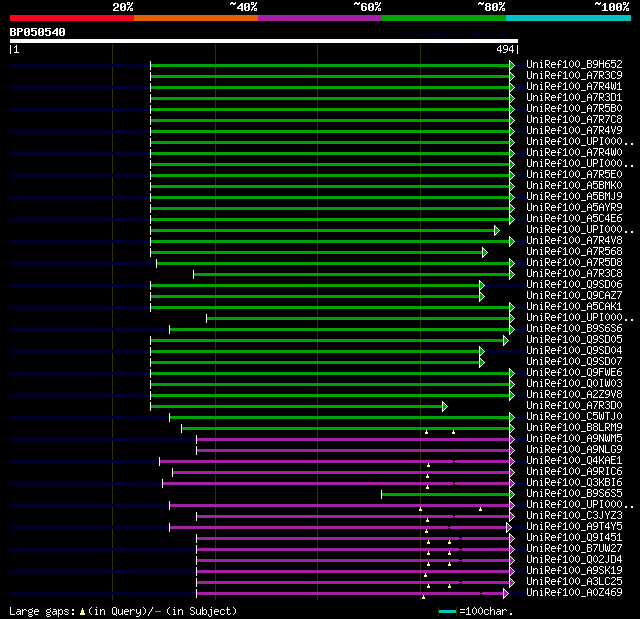Click the yellow gap marker below the UniRef100_A9SK19 bar
640x619 pixels.
point(425,575)
